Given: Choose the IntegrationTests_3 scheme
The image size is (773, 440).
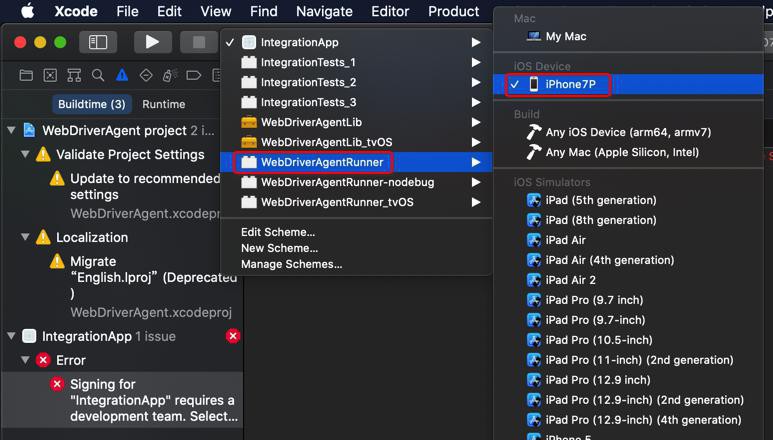Looking at the screenshot, I should click(x=356, y=102).
